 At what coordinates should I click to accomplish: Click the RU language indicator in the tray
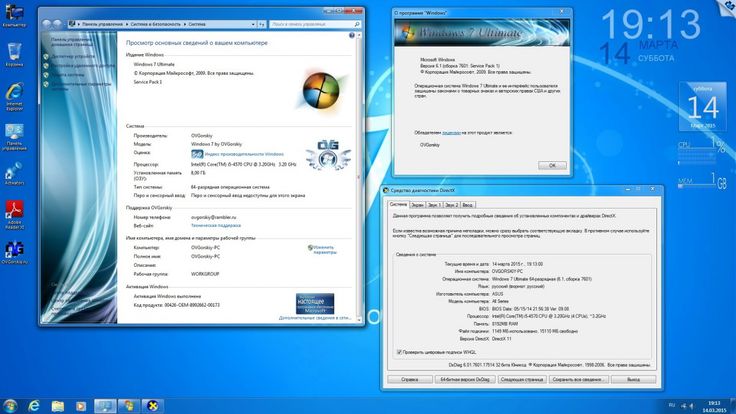pos(672,405)
